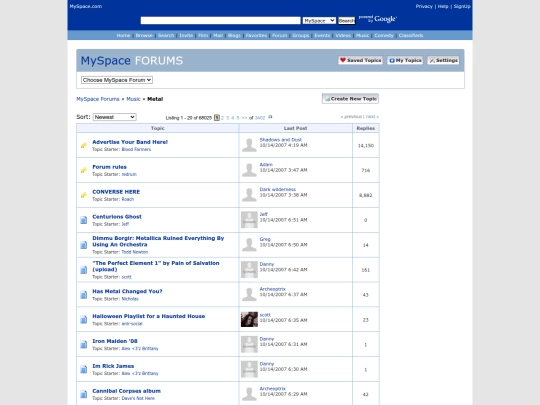The image size is (540, 405).
Task: Click the Search button in header
Action: tap(346, 21)
